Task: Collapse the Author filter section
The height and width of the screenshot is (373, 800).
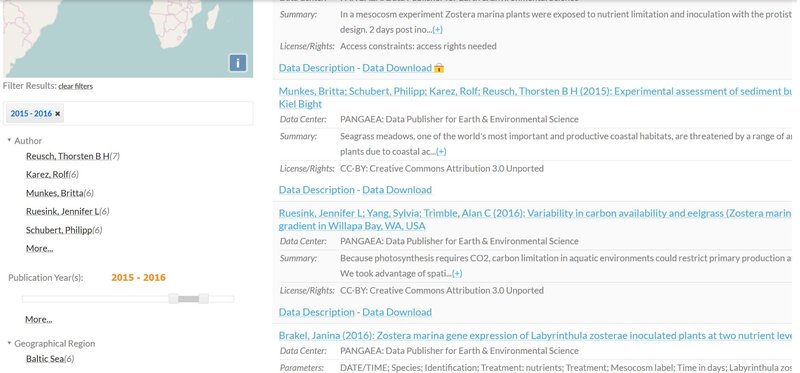Action: [9, 140]
